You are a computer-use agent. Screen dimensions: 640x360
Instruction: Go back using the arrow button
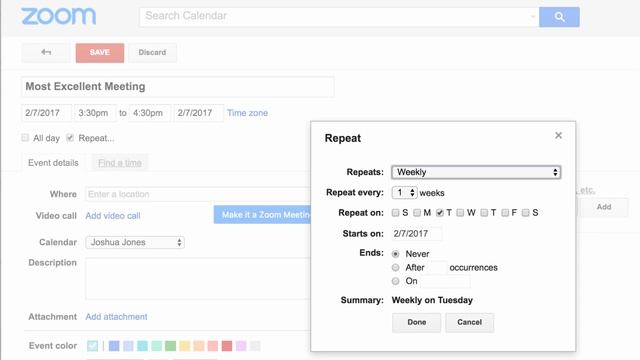(46, 52)
